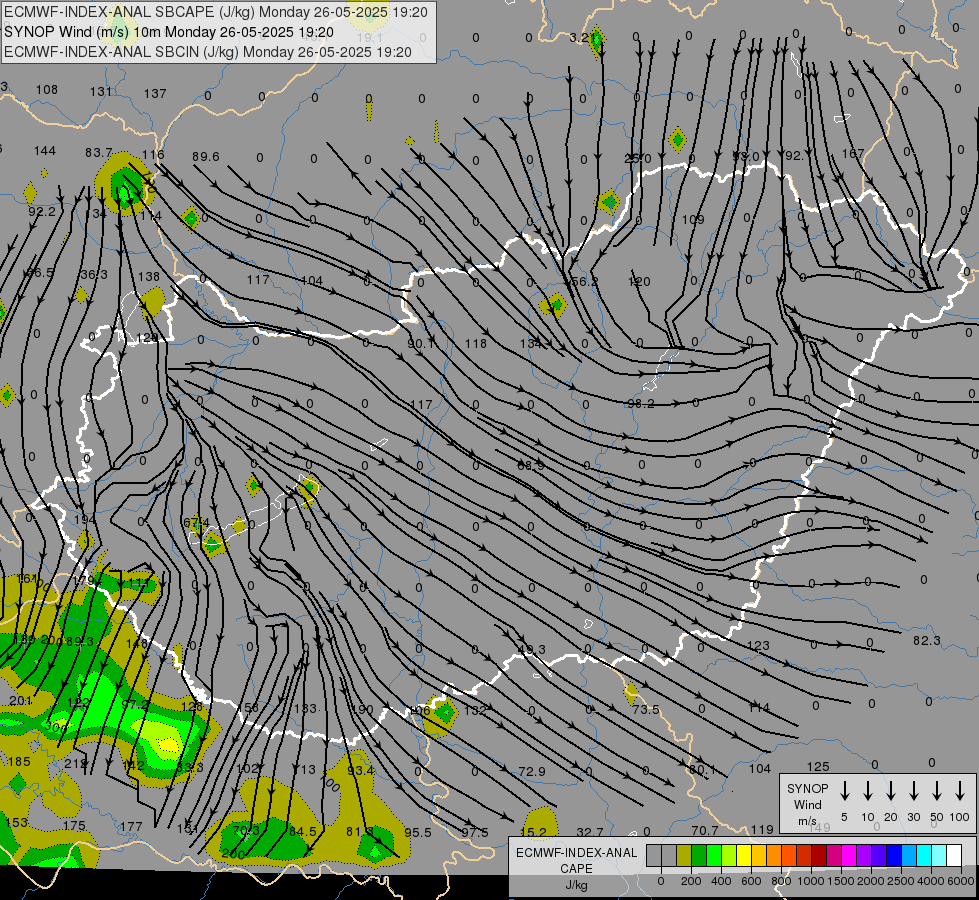The image size is (979, 900).
Task: Click the legend's 800 tick label
Action: point(781,881)
